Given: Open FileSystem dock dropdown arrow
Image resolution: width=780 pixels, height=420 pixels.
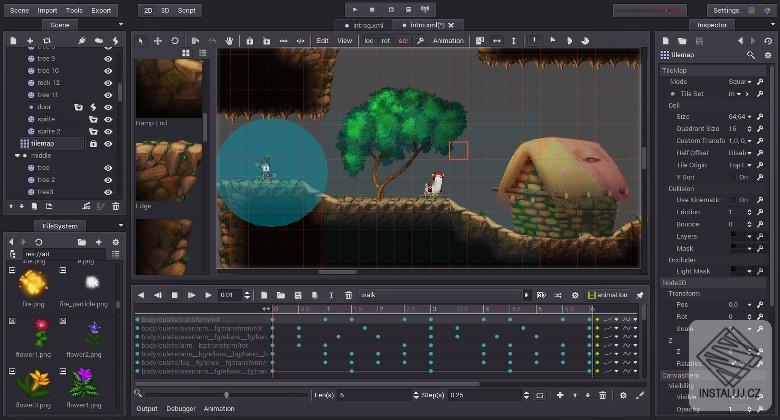Looking at the screenshot, I should (120, 225).
